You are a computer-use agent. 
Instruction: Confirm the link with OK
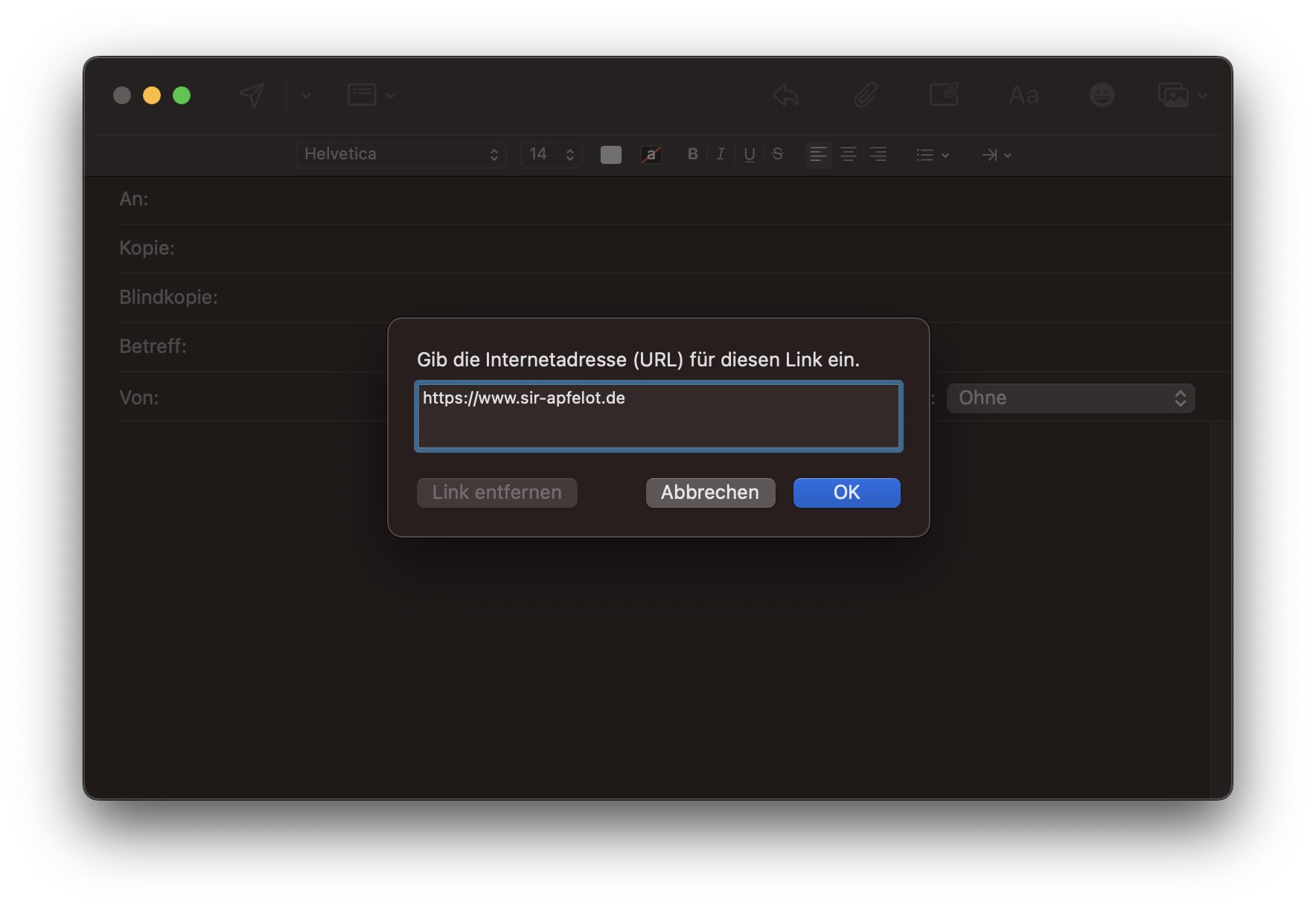(x=846, y=492)
